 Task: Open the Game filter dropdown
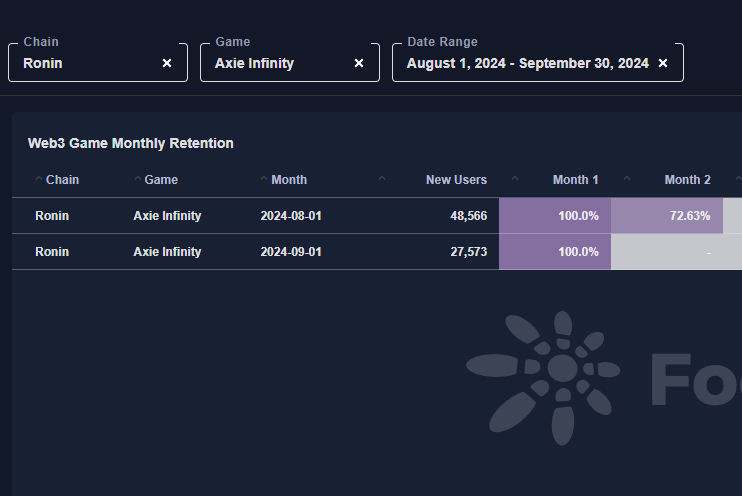click(290, 62)
